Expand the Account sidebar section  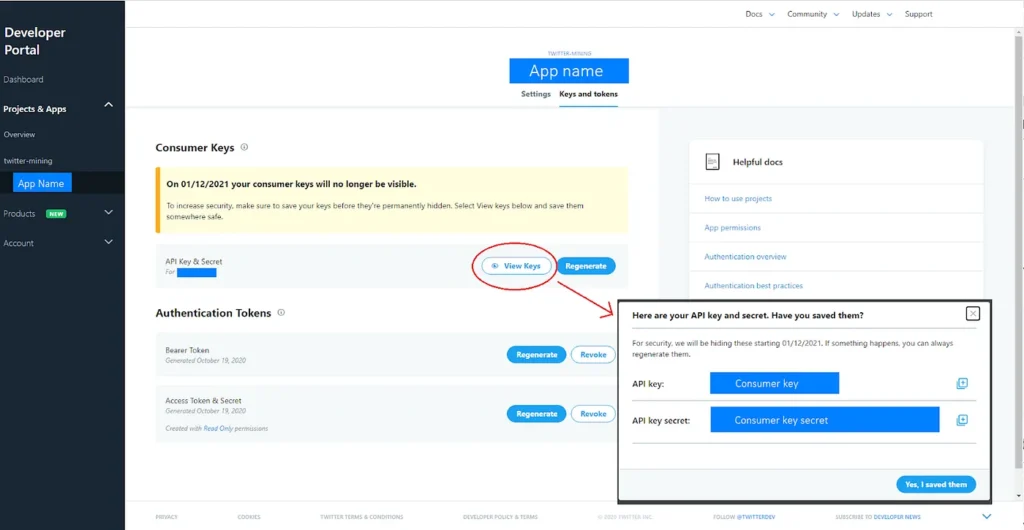pos(108,242)
